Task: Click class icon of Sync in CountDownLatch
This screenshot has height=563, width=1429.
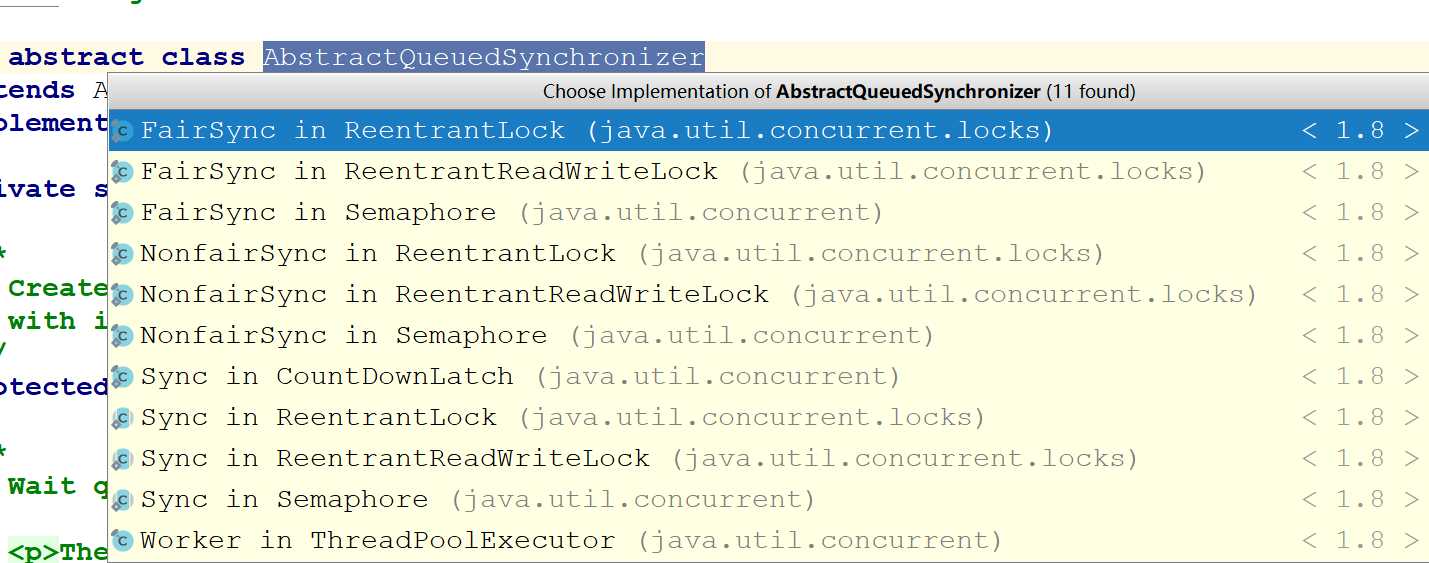Action: pyautogui.click(x=122, y=377)
